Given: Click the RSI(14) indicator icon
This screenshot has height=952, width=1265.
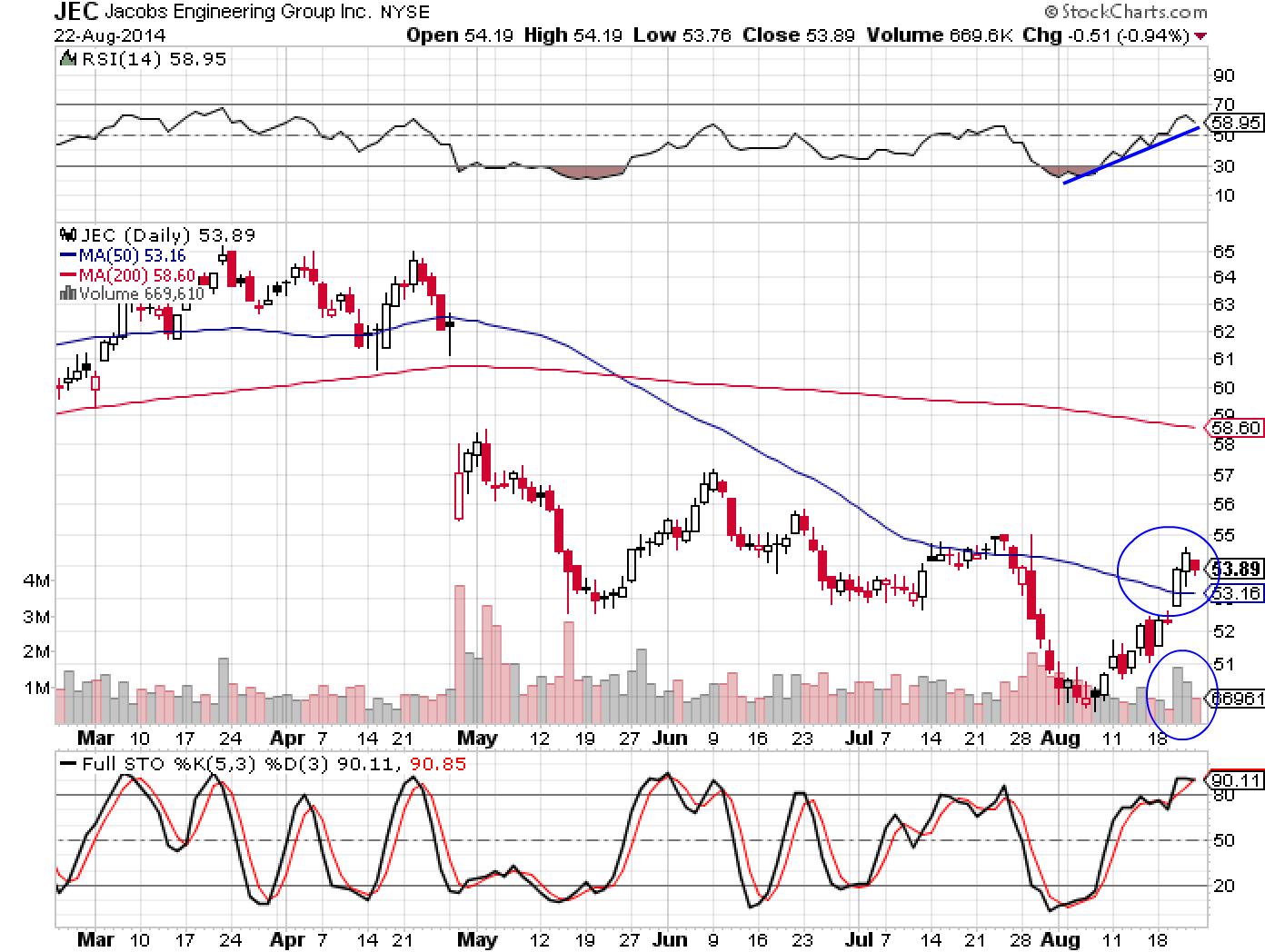Looking at the screenshot, I should coord(67,59).
